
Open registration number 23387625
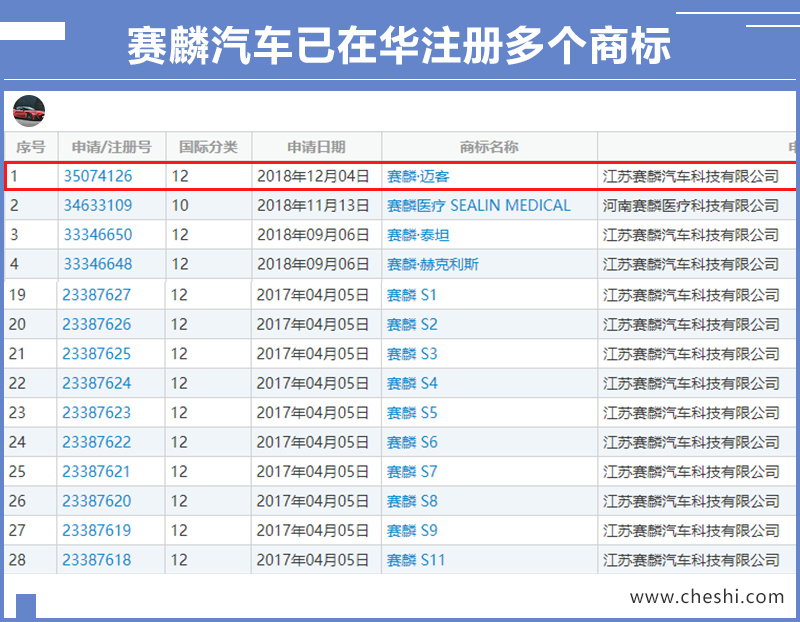(x=97, y=354)
